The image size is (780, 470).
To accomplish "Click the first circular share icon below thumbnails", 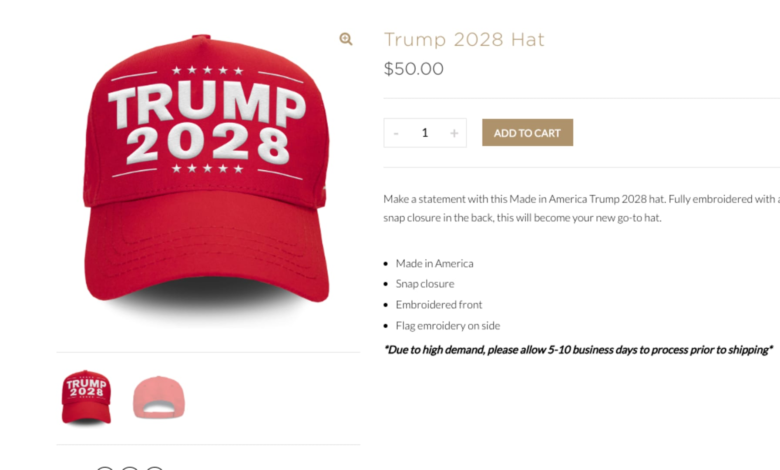I will pos(104,468).
